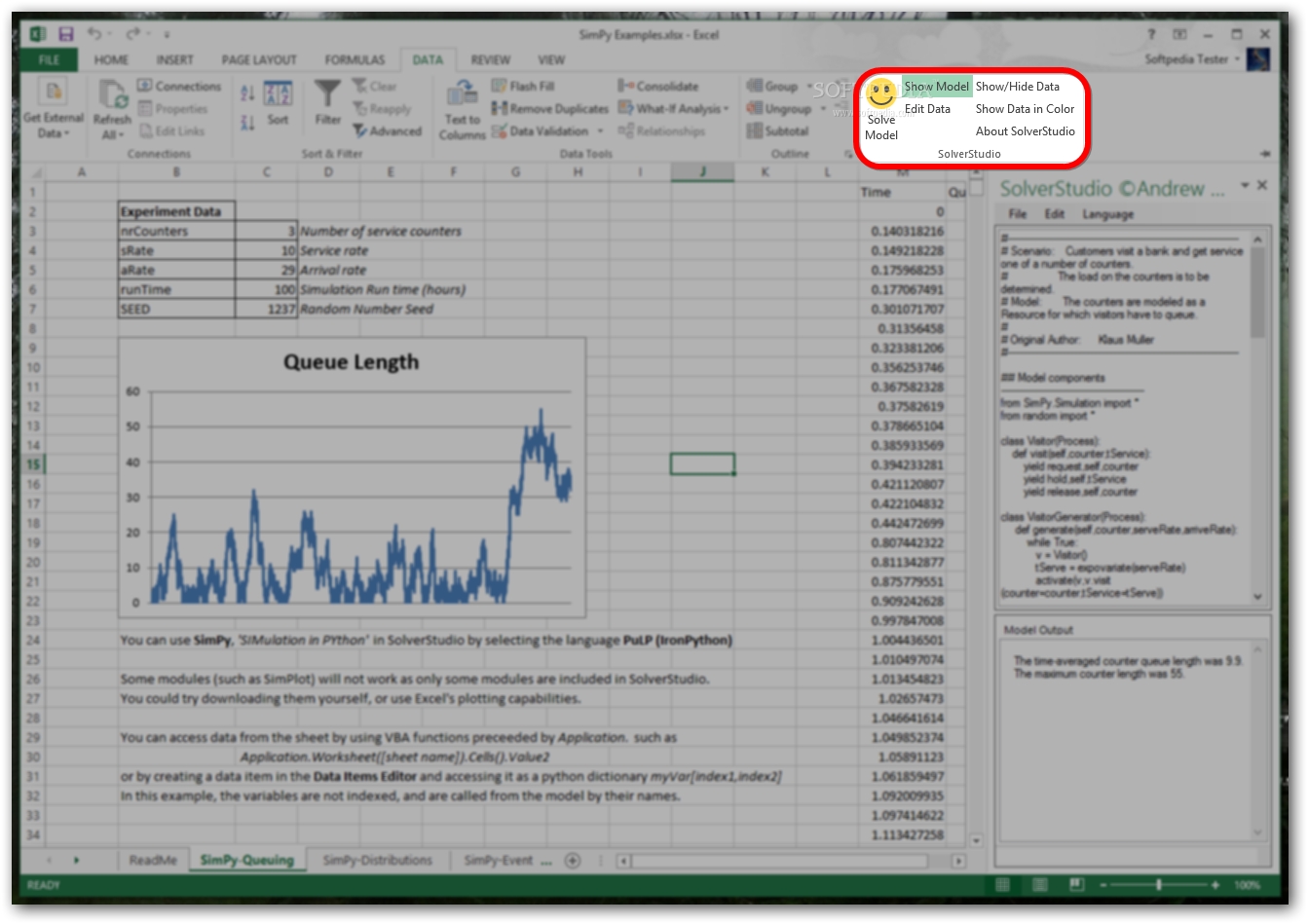Screen dimensions: 1308x924
Task: Open Consolidate tool
Action: (x=658, y=86)
